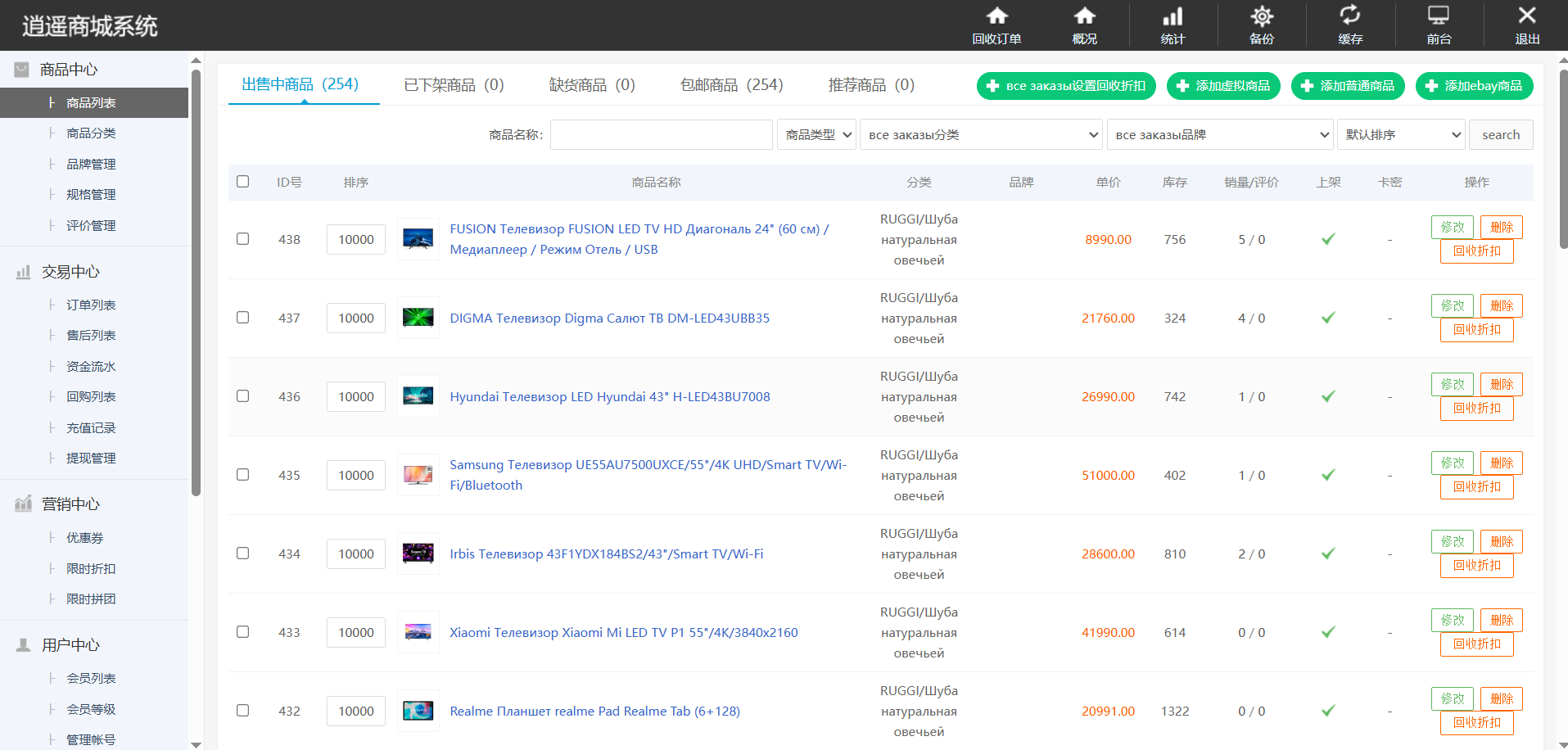Open 订单列表 in the sidebar

(91, 305)
